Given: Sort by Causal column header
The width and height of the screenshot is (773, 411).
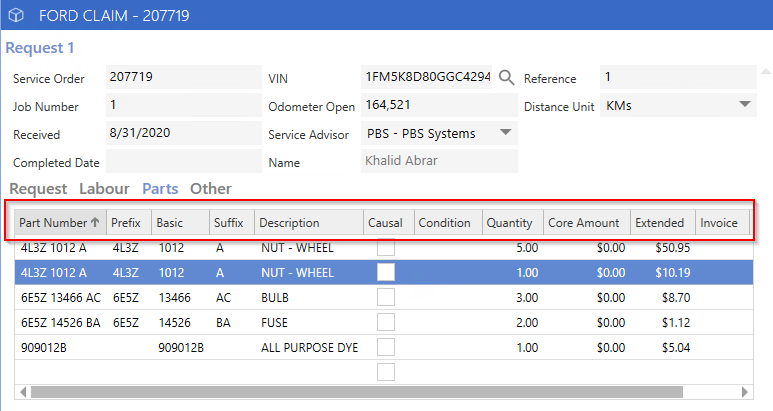Looking at the screenshot, I should pos(389,223).
